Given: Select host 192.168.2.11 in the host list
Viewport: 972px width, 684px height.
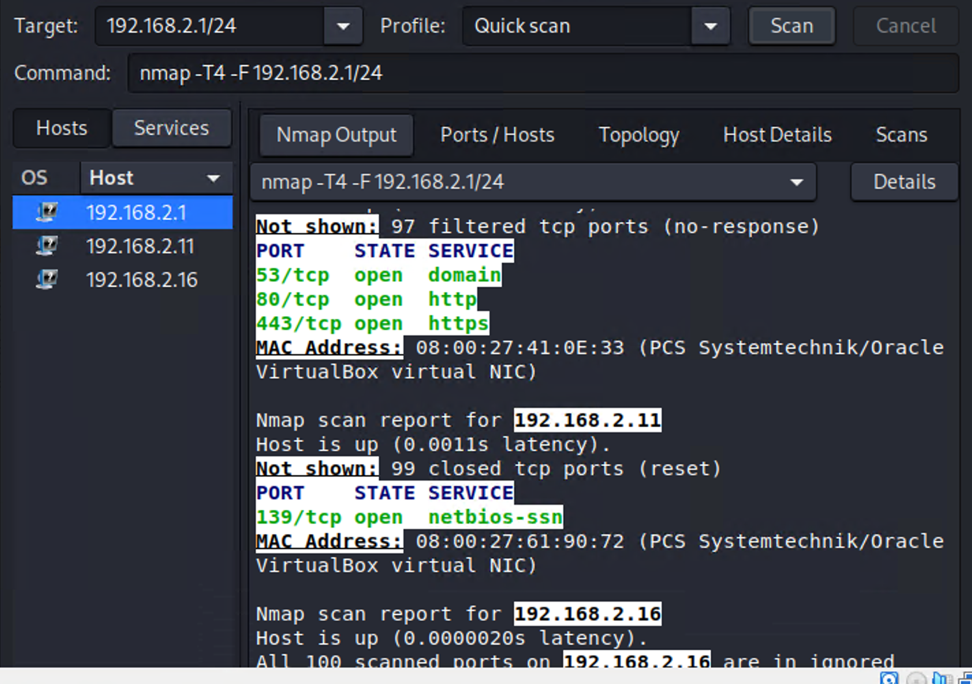Looking at the screenshot, I should pyautogui.click(x=123, y=246).
